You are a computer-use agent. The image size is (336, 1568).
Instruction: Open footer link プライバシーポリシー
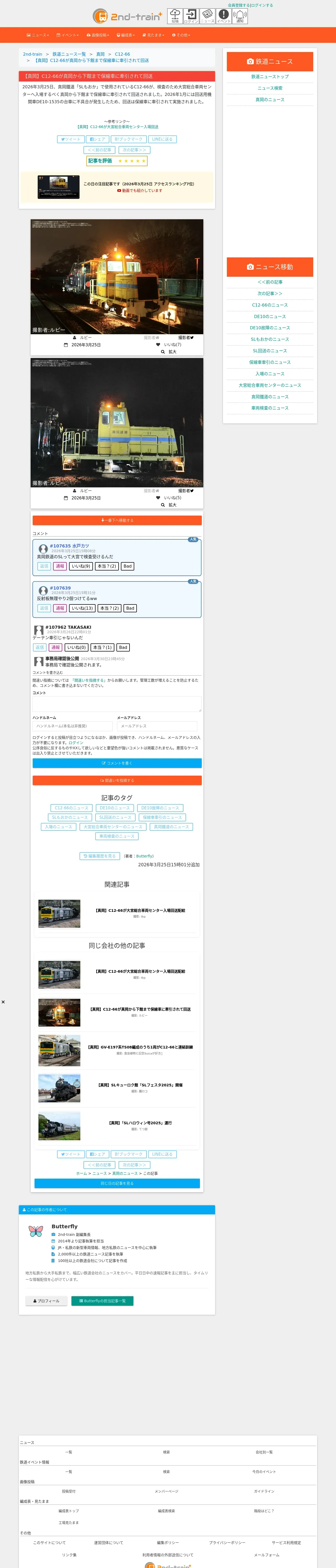227,1542
